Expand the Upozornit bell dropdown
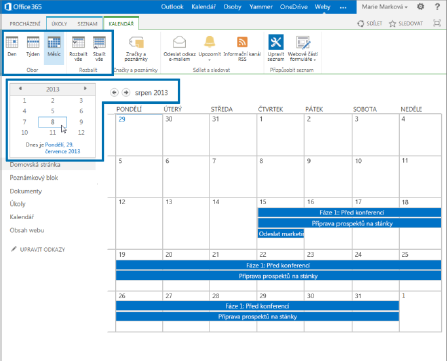 coord(210,60)
